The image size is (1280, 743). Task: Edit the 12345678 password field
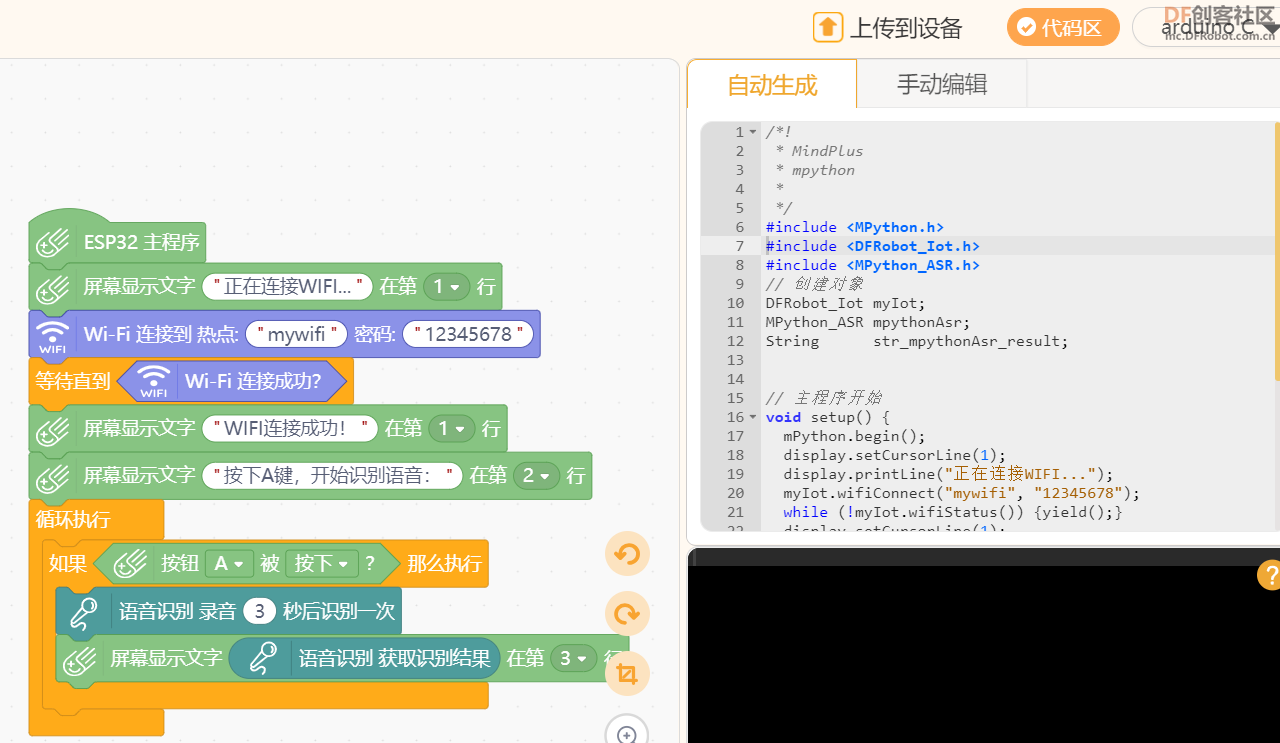click(x=468, y=334)
